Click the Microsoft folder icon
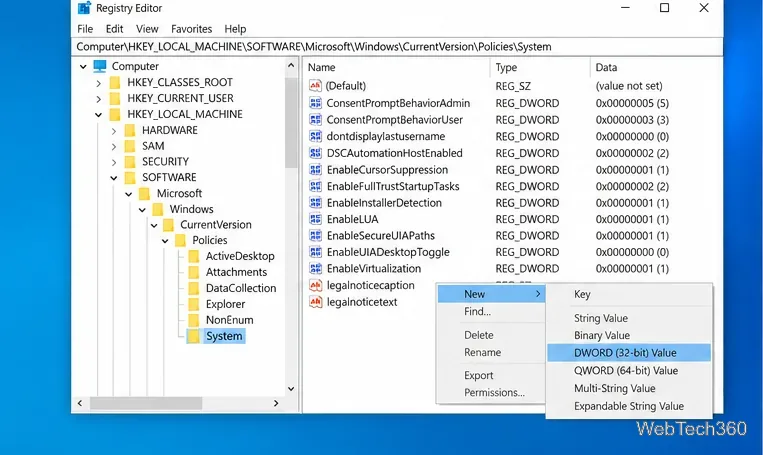The image size is (763, 455). tap(144, 193)
